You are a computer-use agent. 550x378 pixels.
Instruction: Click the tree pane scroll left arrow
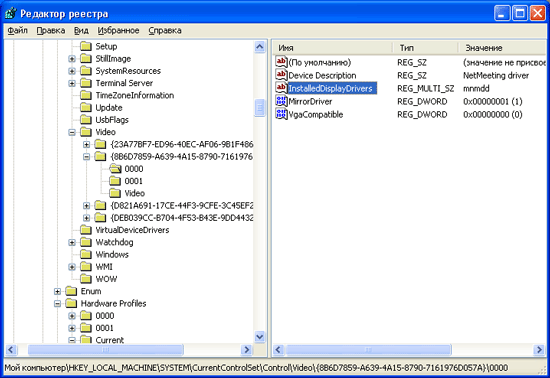coord(11,350)
